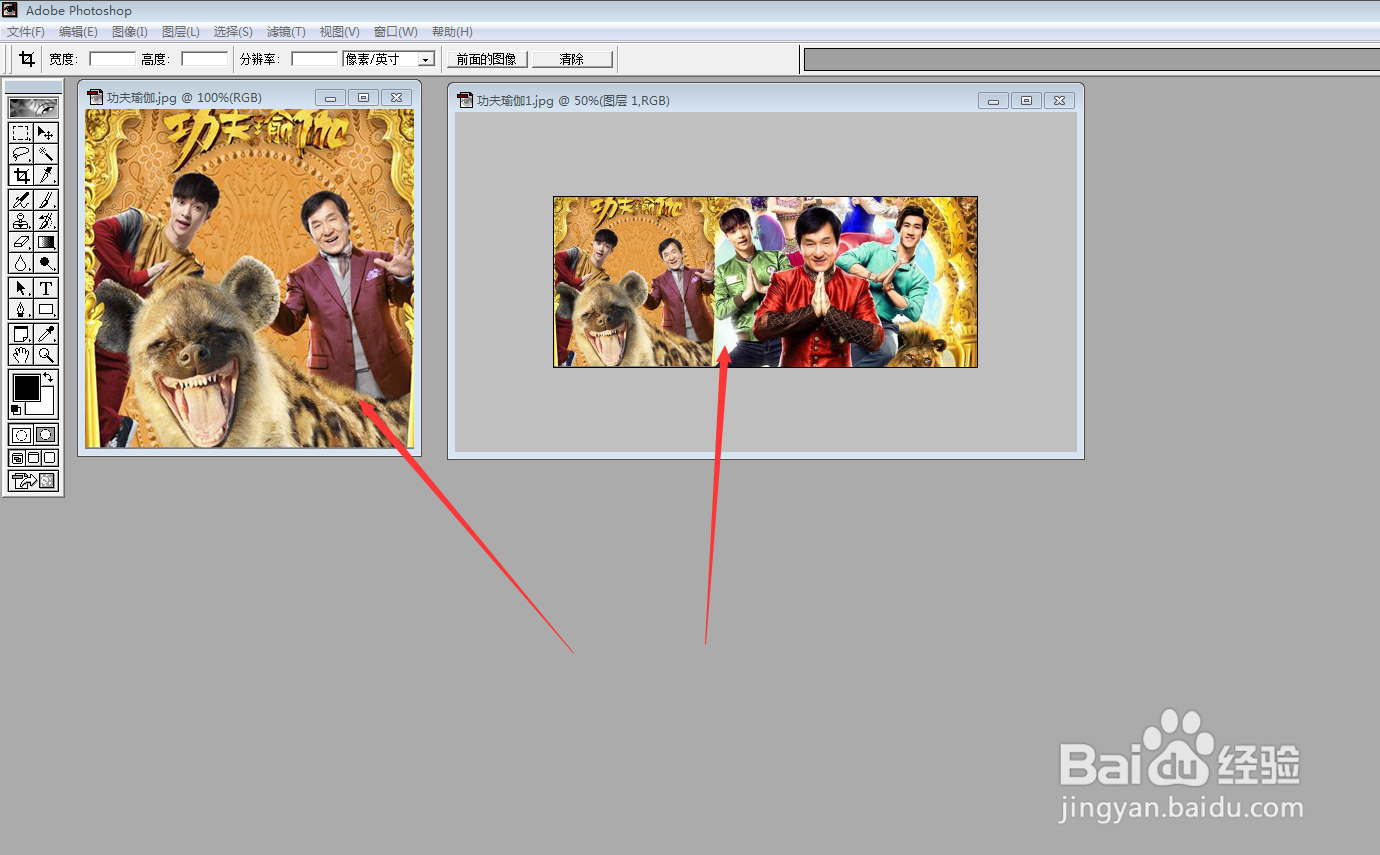This screenshot has height=855, width=1380.
Task: Switch to Quick Mask mode
Action: tap(46, 435)
